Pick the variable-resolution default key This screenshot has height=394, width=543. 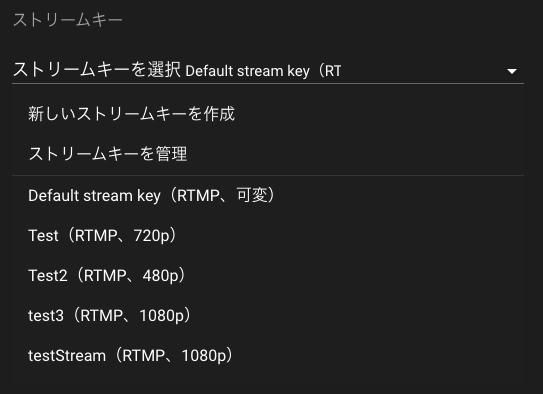(x=268, y=196)
